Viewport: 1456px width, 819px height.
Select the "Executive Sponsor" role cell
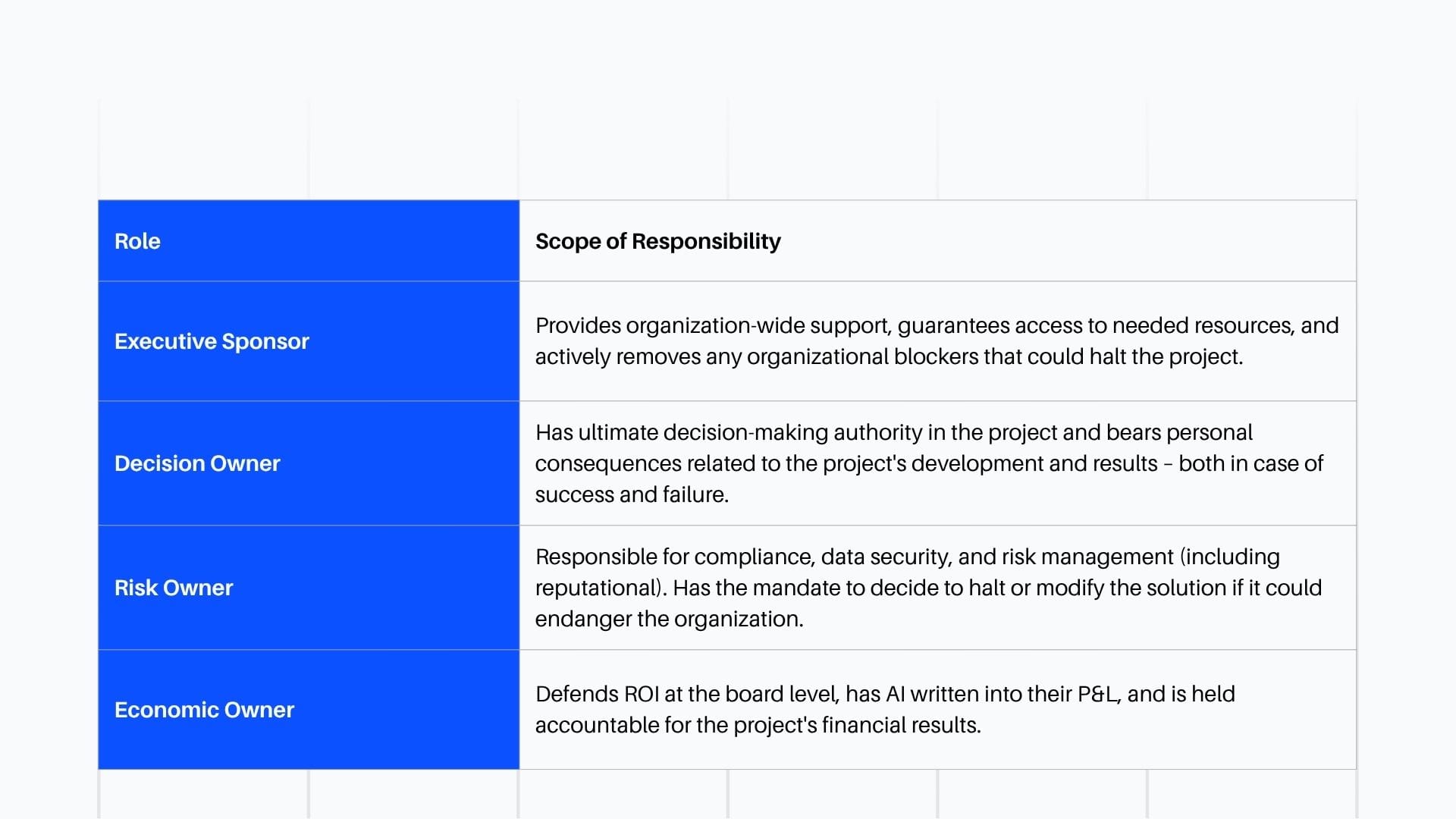coord(212,341)
